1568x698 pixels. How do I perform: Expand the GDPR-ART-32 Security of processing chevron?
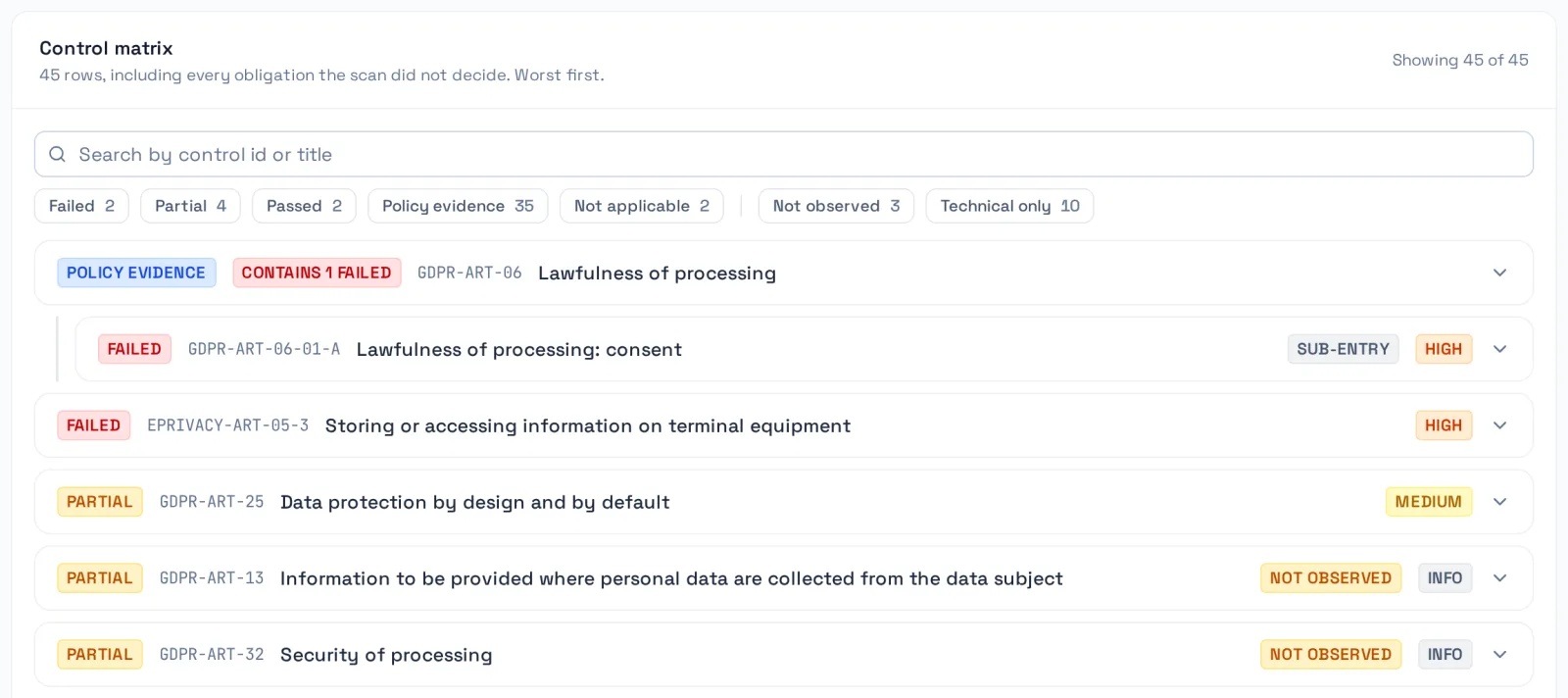(1499, 655)
